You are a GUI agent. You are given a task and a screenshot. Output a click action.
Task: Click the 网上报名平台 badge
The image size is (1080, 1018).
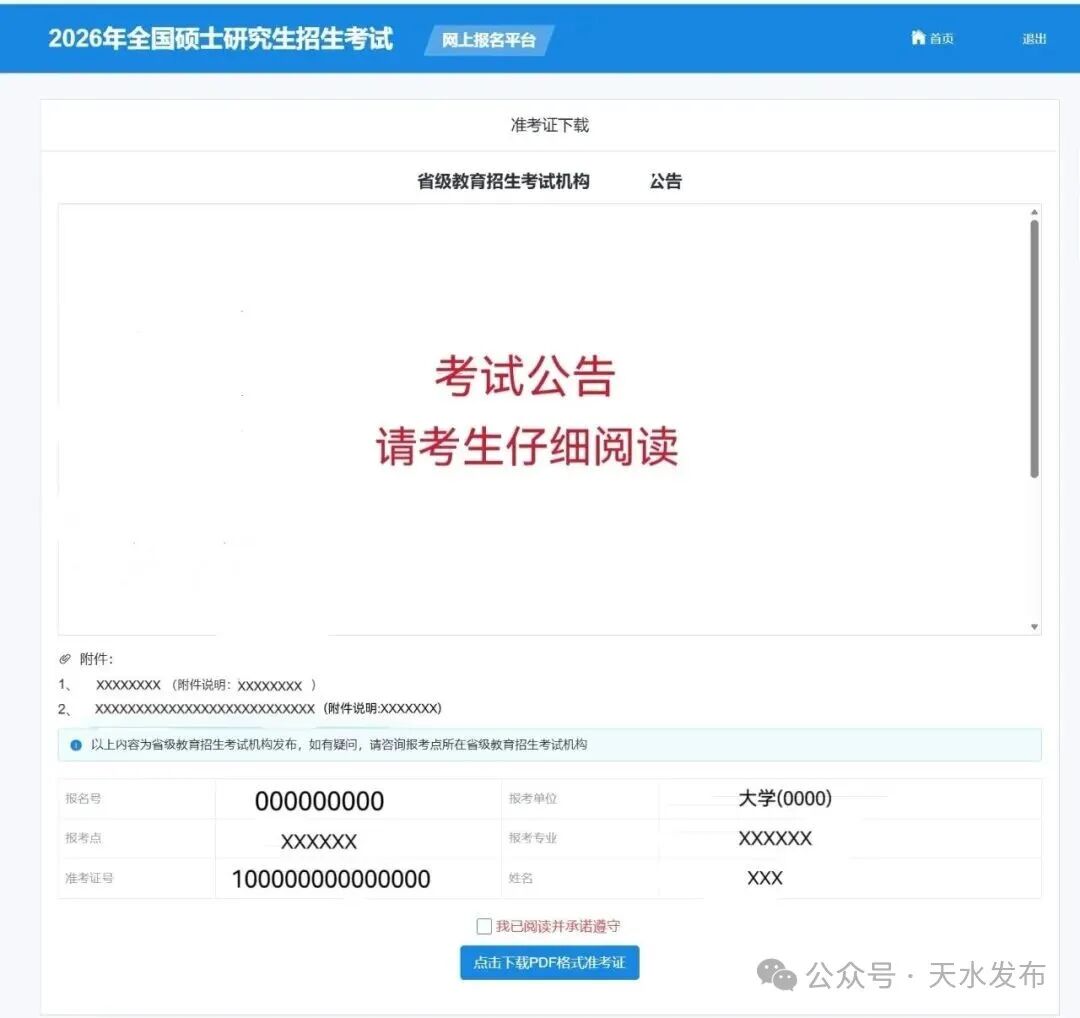point(489,40)
